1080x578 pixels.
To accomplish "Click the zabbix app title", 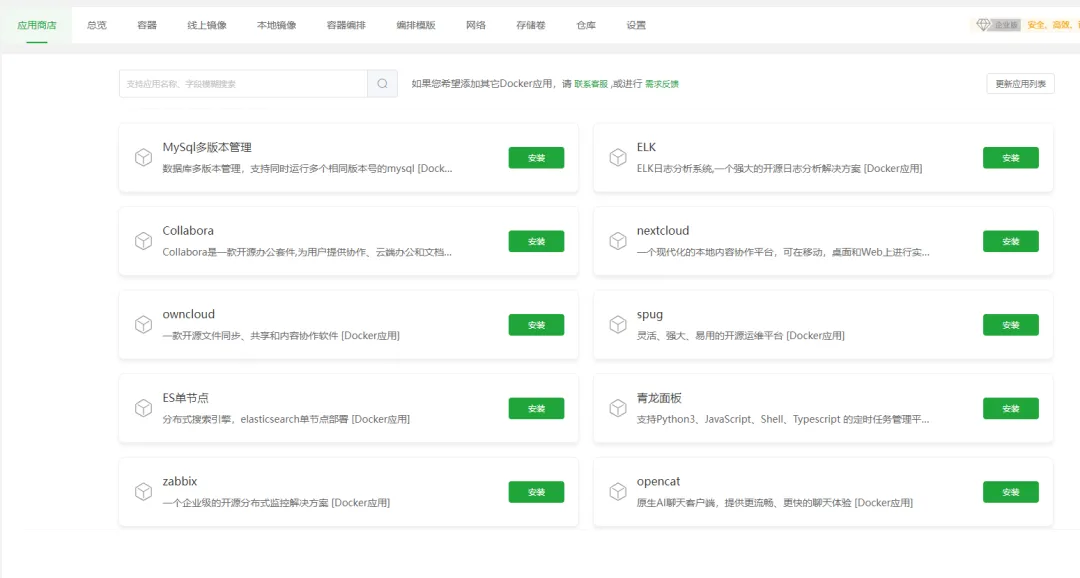I will click(180, 482).
